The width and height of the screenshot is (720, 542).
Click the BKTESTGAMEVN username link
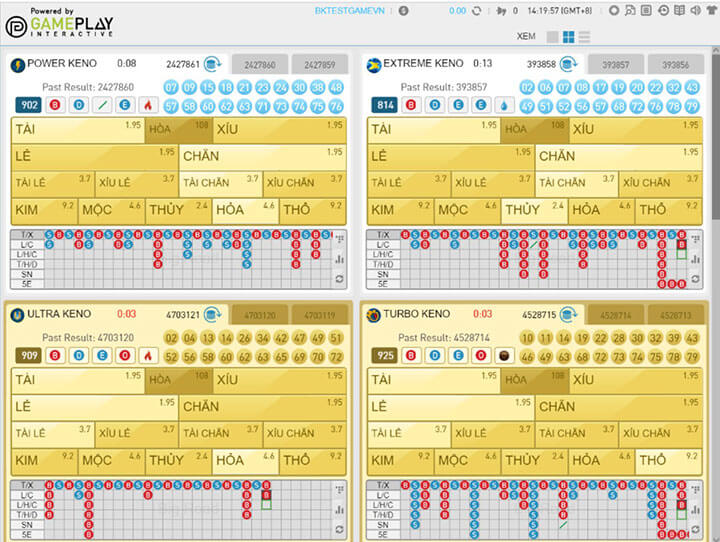coord(349,11)
